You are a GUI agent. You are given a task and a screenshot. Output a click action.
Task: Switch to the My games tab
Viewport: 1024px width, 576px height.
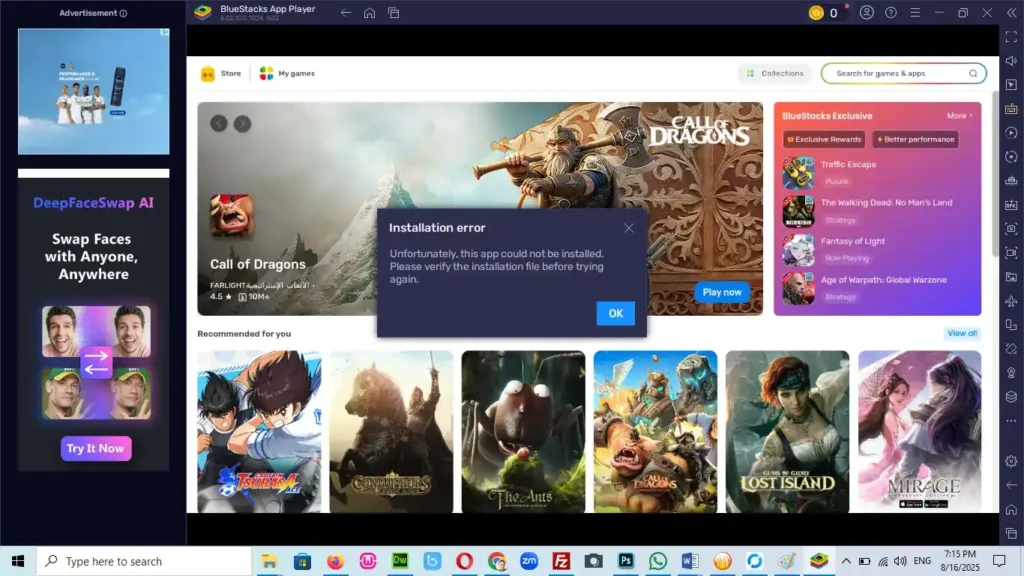(287, 73)
